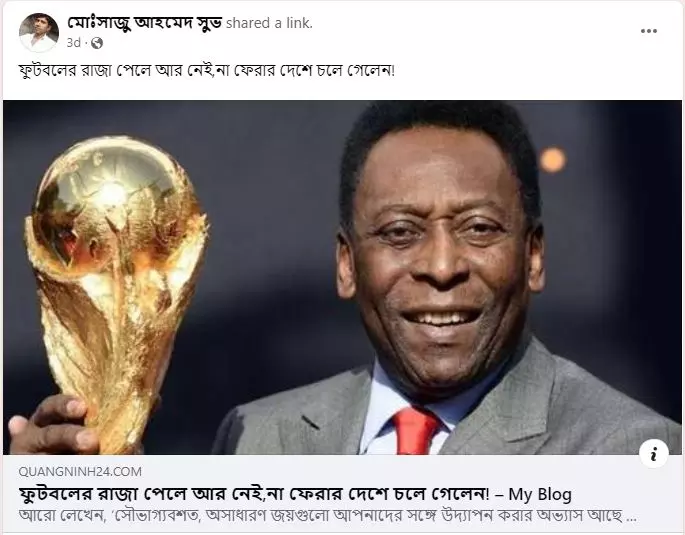Click the description snippet starting "আরো লেখেন"

(327, 516)
